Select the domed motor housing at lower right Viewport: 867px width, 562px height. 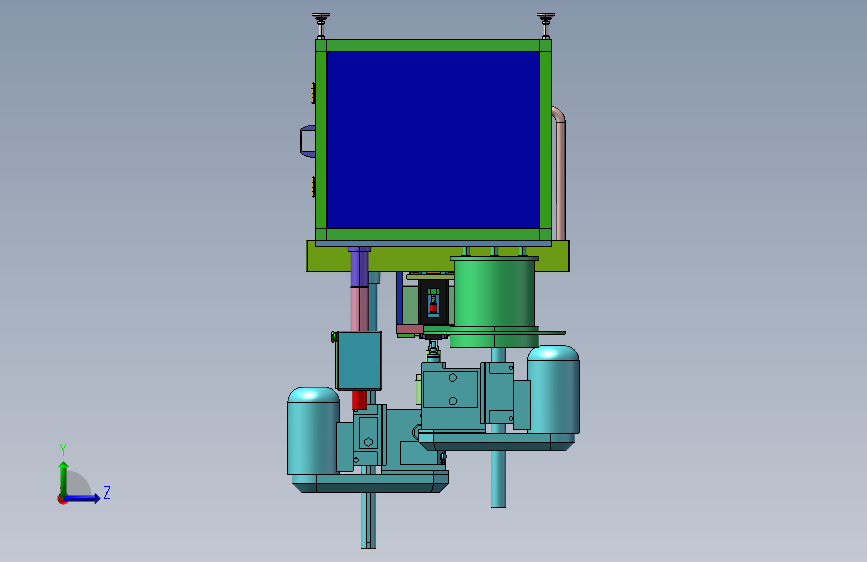point(553,389)
